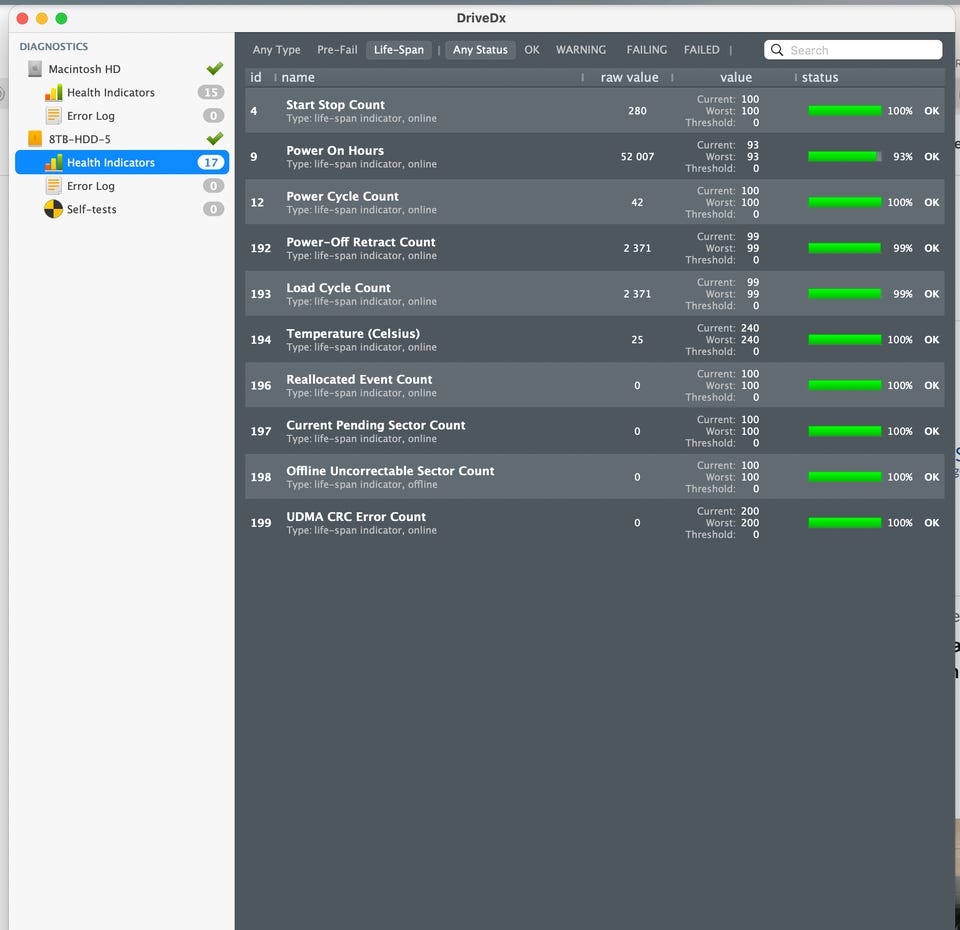This screenshot has height=930, width=960.
Task: Select Offline Uncorrectable Sector Count row
Action: [594, 477]
